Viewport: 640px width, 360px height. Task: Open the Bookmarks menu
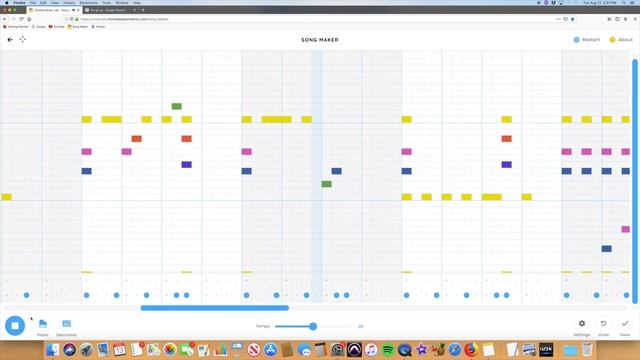point(89,2)
